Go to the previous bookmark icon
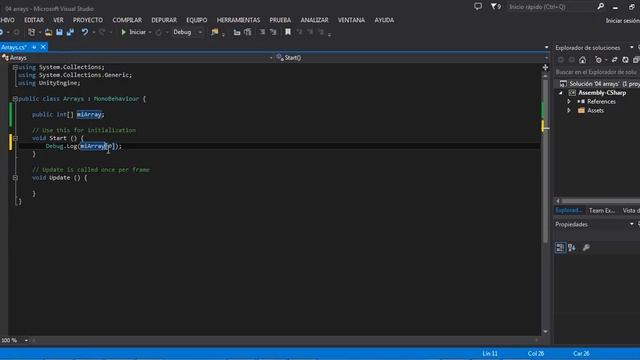 pos(299,32)
